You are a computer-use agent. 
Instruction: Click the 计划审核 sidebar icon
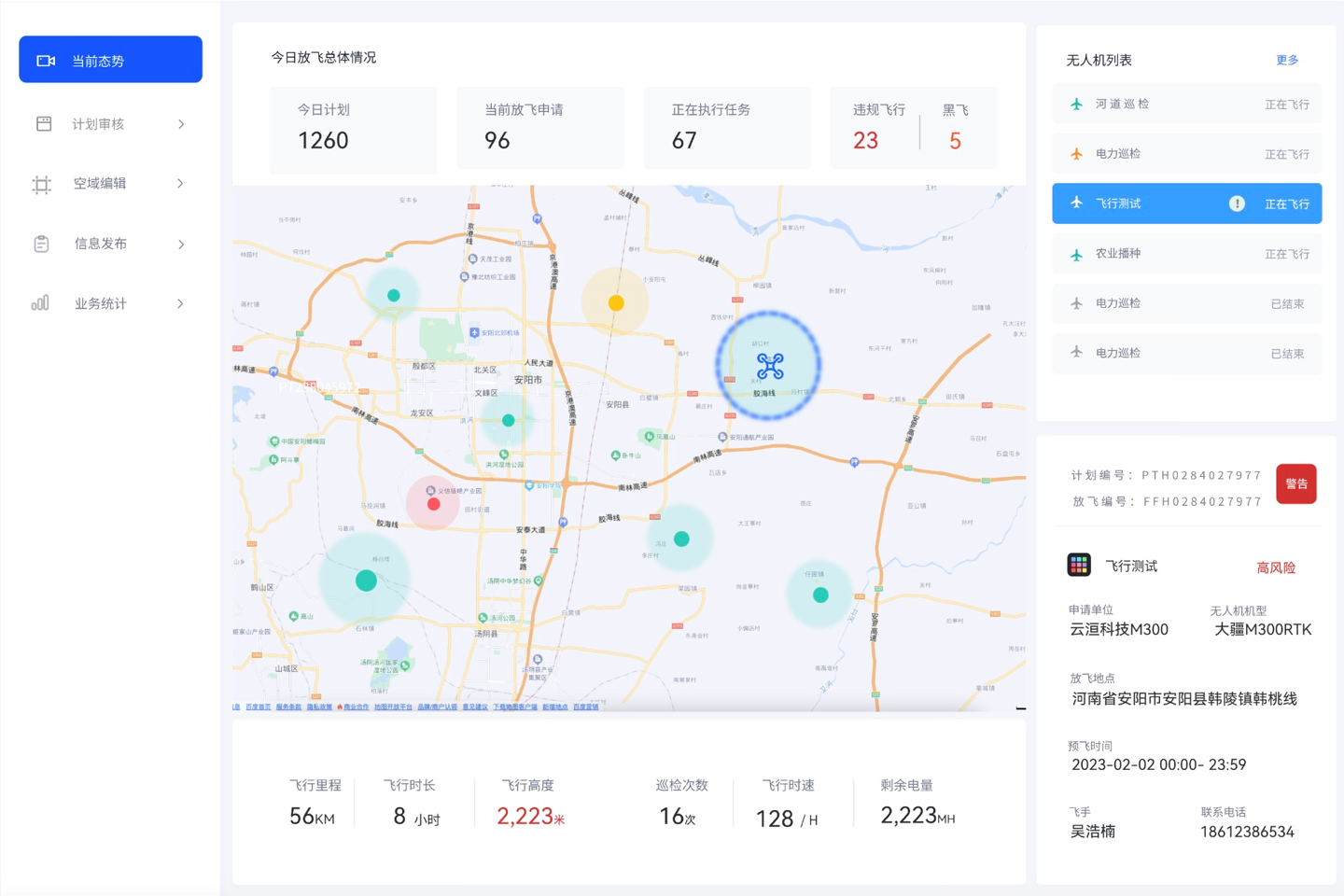pos(44,124)
